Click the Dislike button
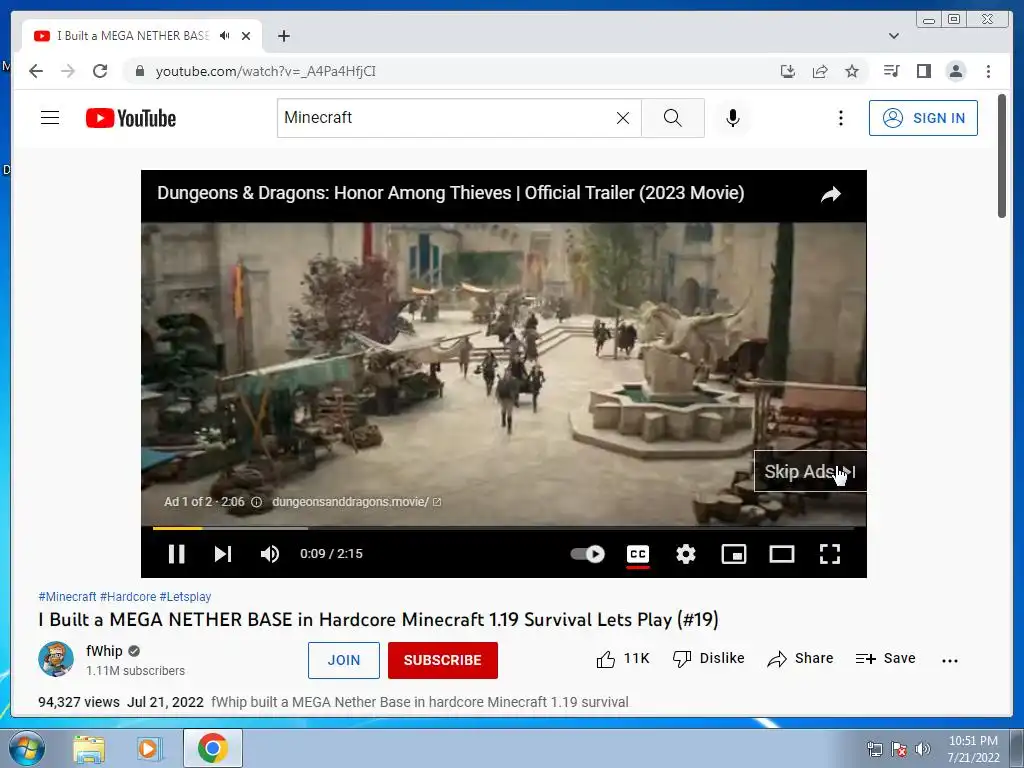The width and height of the screenshot is (1024, 768). pos(709,658)
